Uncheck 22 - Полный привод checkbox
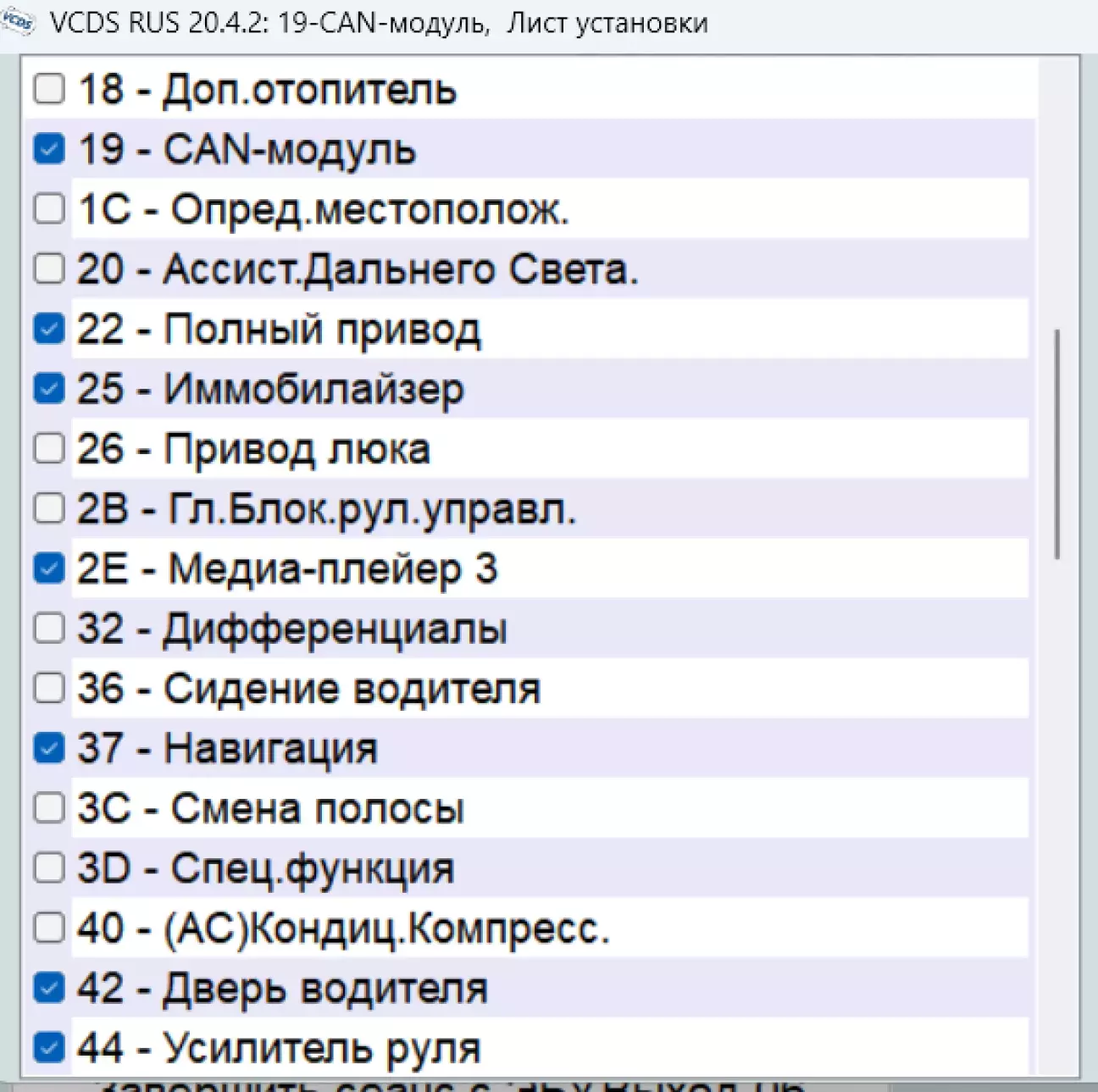1098x1092 pixels. pyautogui.click(x=49, y=329)
